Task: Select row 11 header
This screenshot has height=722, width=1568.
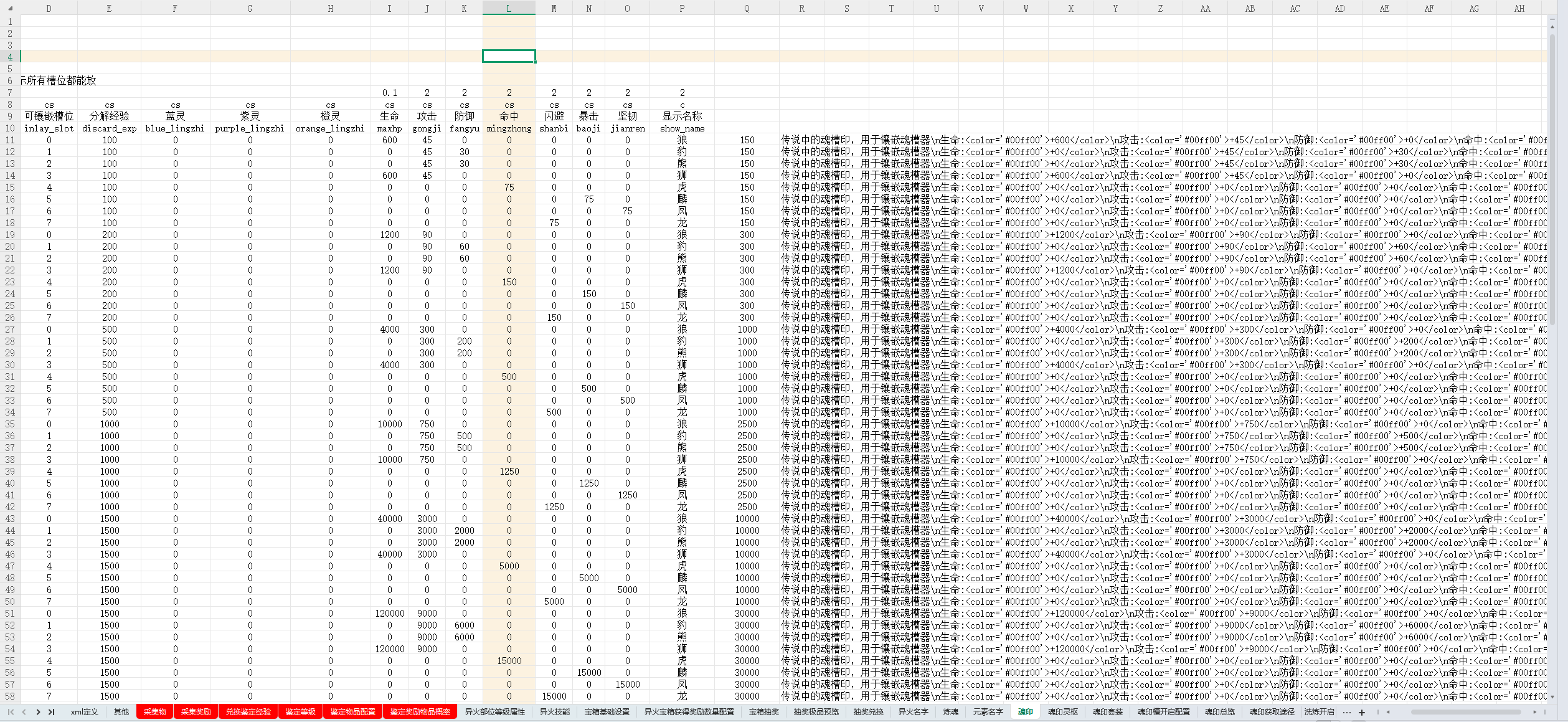Action: point(10,140)
